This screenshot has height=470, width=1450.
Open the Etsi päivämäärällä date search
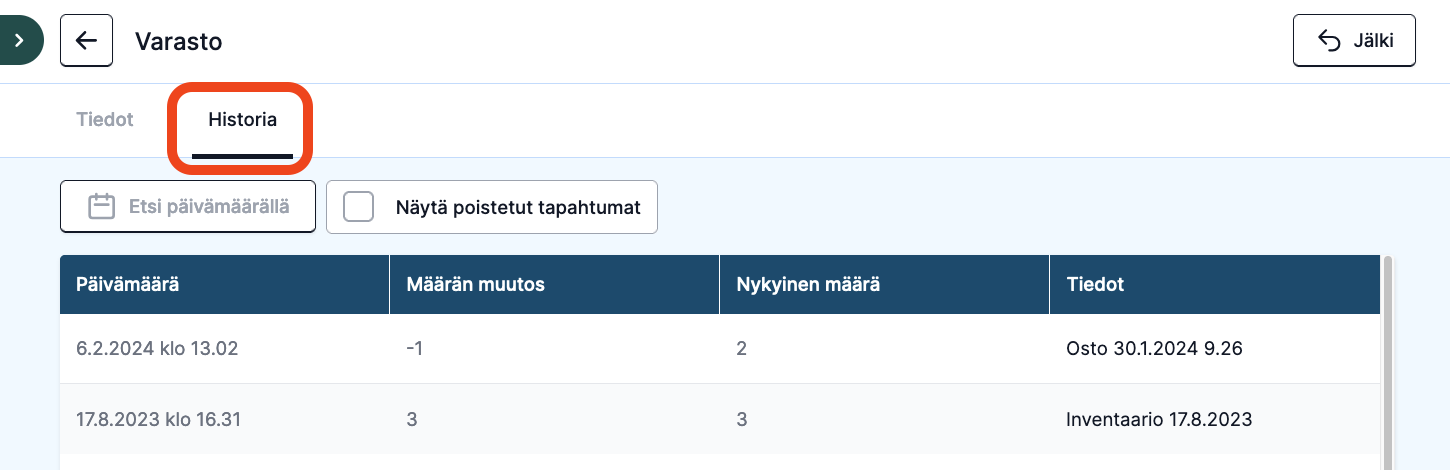tap(188, 207)
